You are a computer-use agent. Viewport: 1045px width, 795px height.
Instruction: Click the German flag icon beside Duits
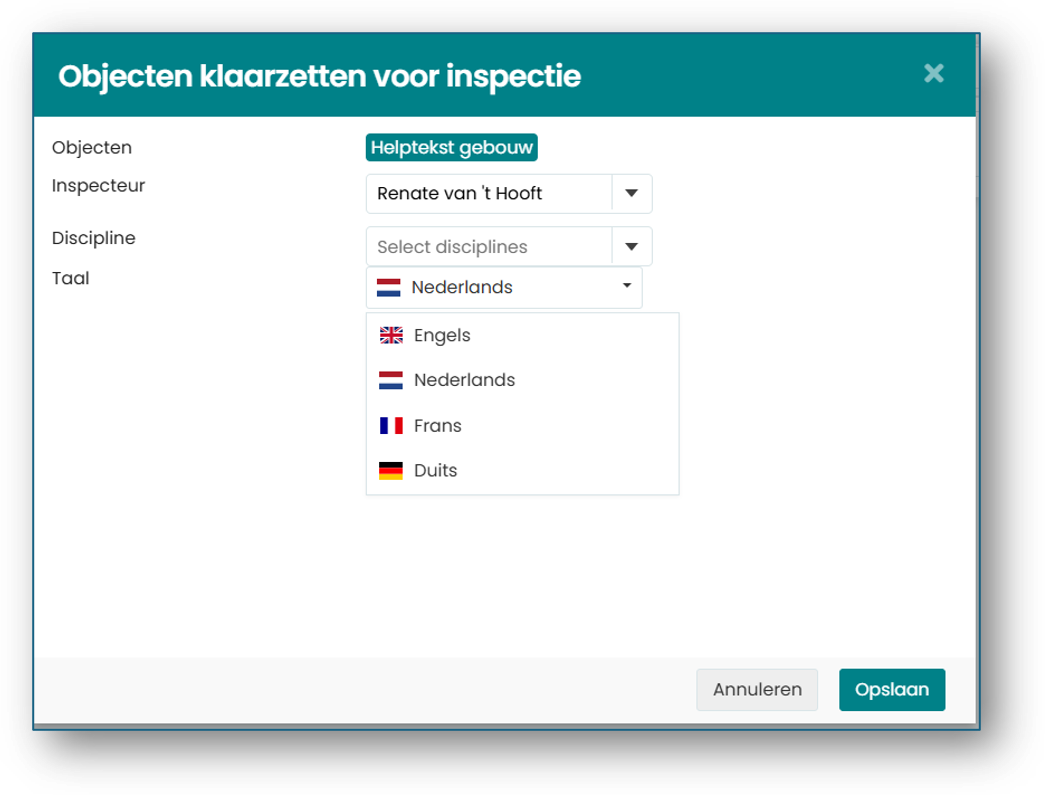[x=391, y=470]
